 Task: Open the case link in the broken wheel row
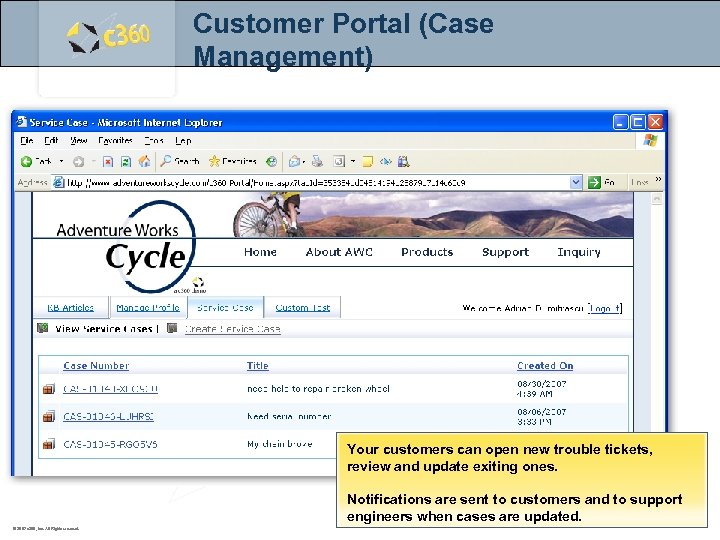(110, 388)
